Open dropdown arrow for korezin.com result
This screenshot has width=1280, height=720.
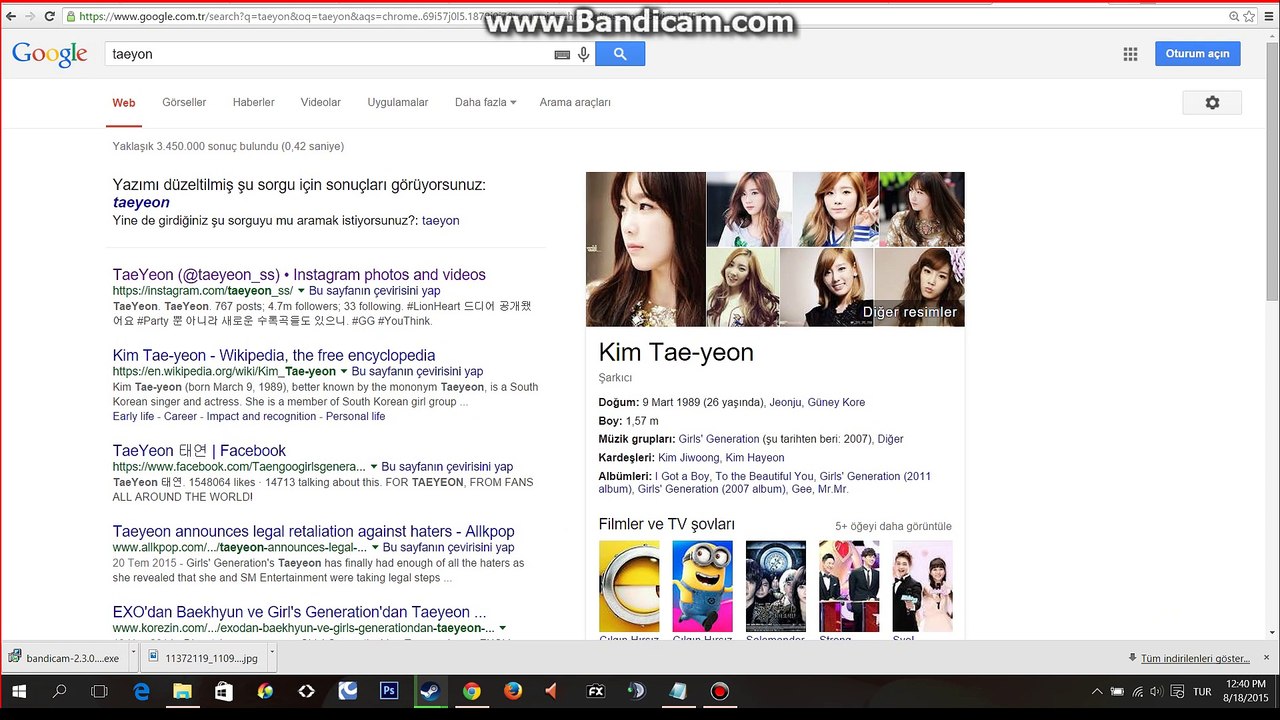tap(502, 628)
